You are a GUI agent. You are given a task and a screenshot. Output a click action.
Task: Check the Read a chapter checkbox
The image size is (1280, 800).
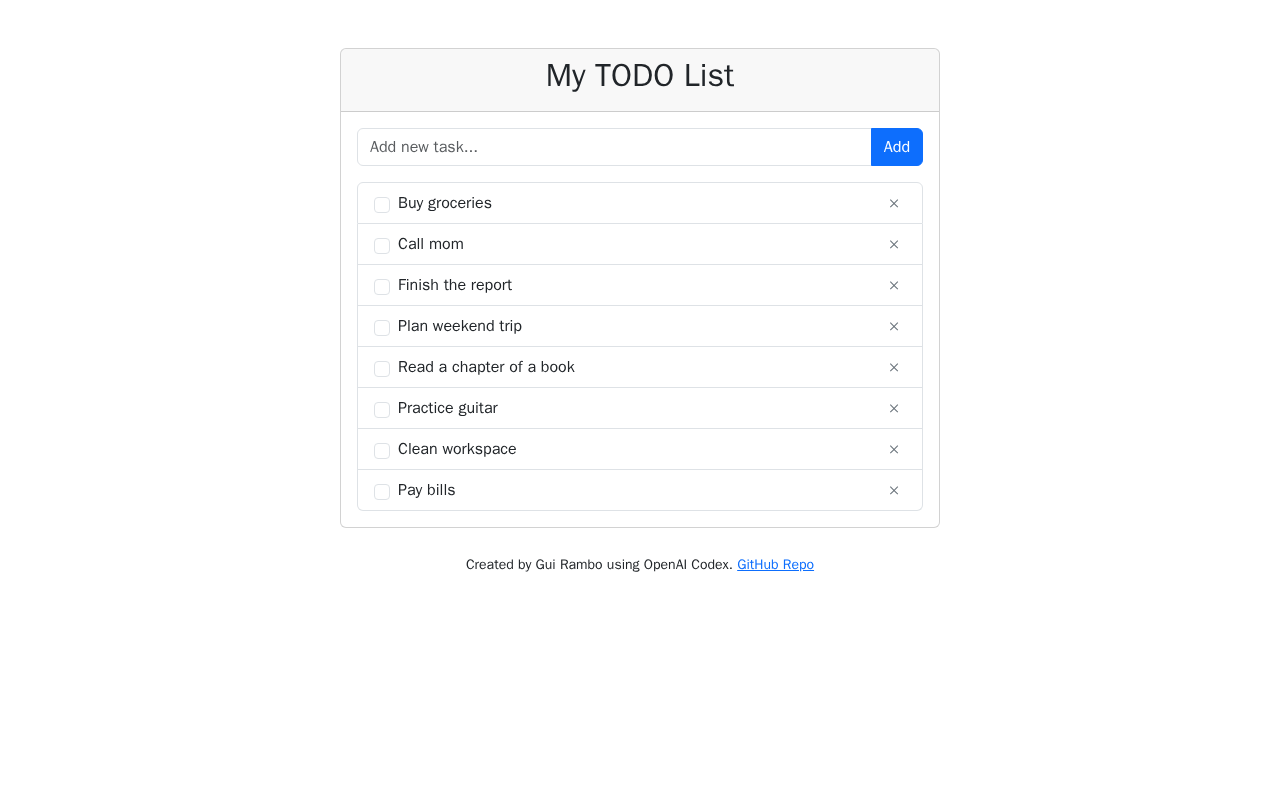382,369
